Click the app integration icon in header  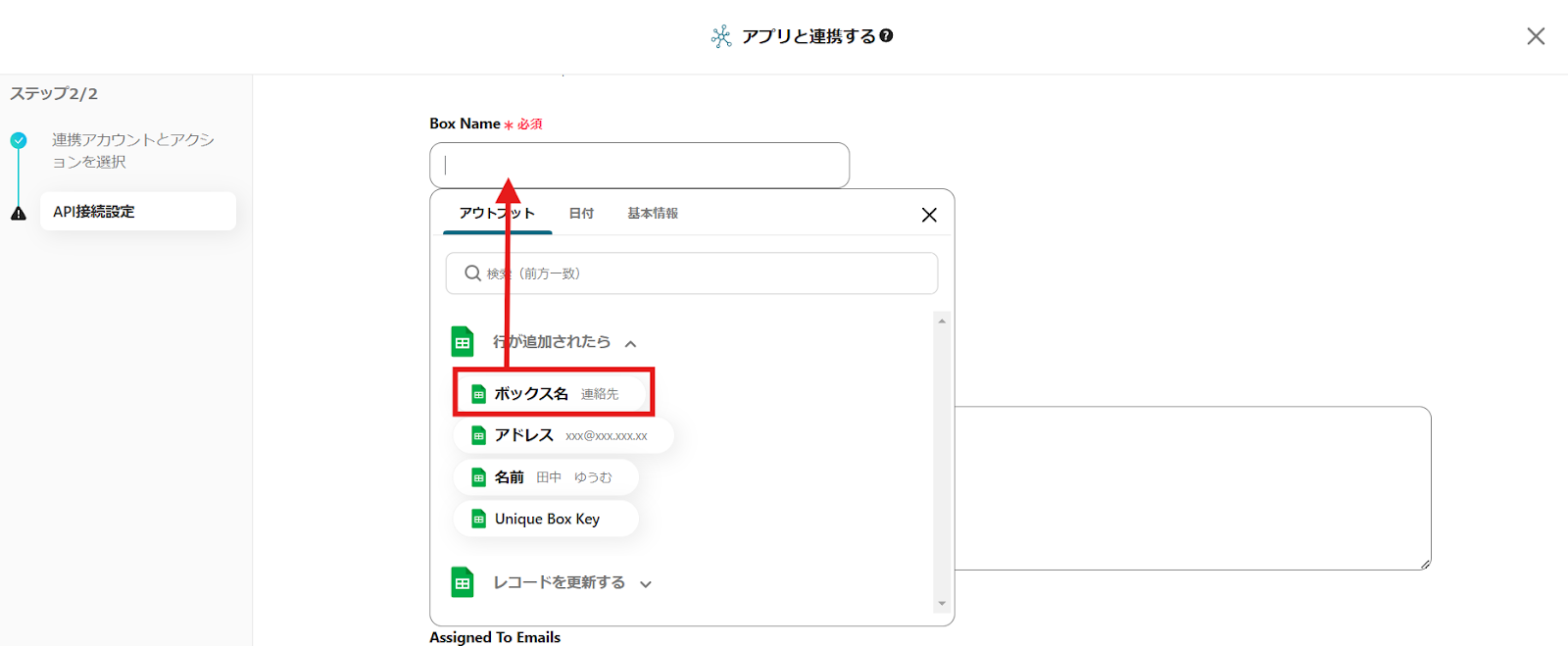point(721,37)
